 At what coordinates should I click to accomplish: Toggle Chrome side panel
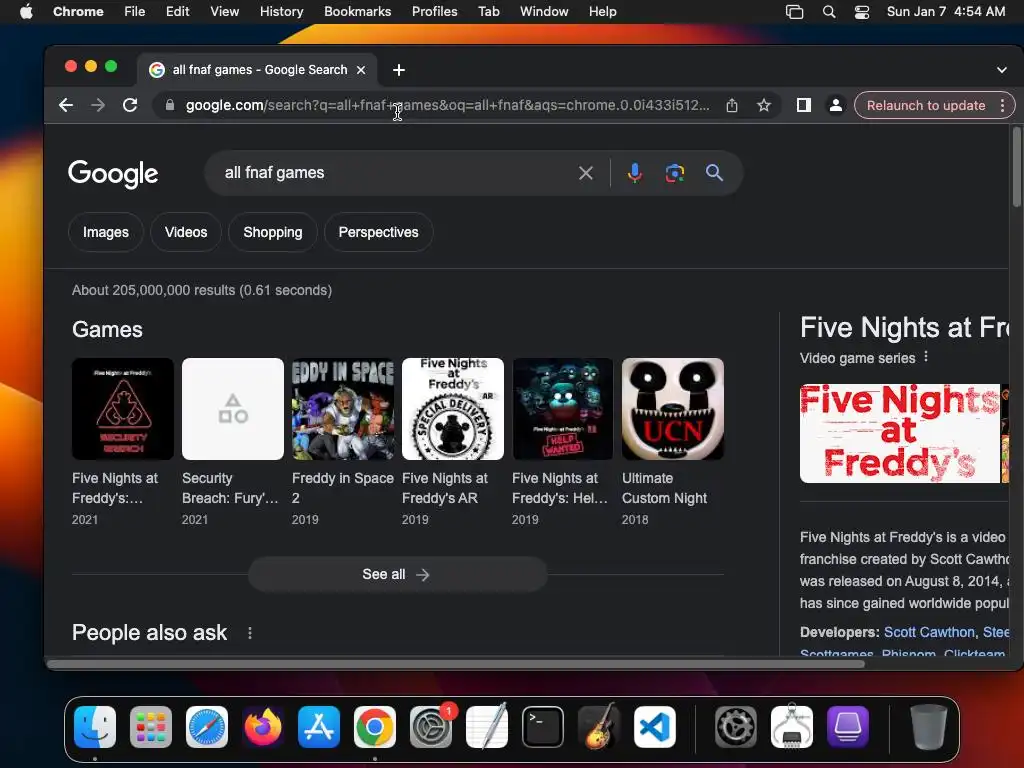[x=803, y=105]
